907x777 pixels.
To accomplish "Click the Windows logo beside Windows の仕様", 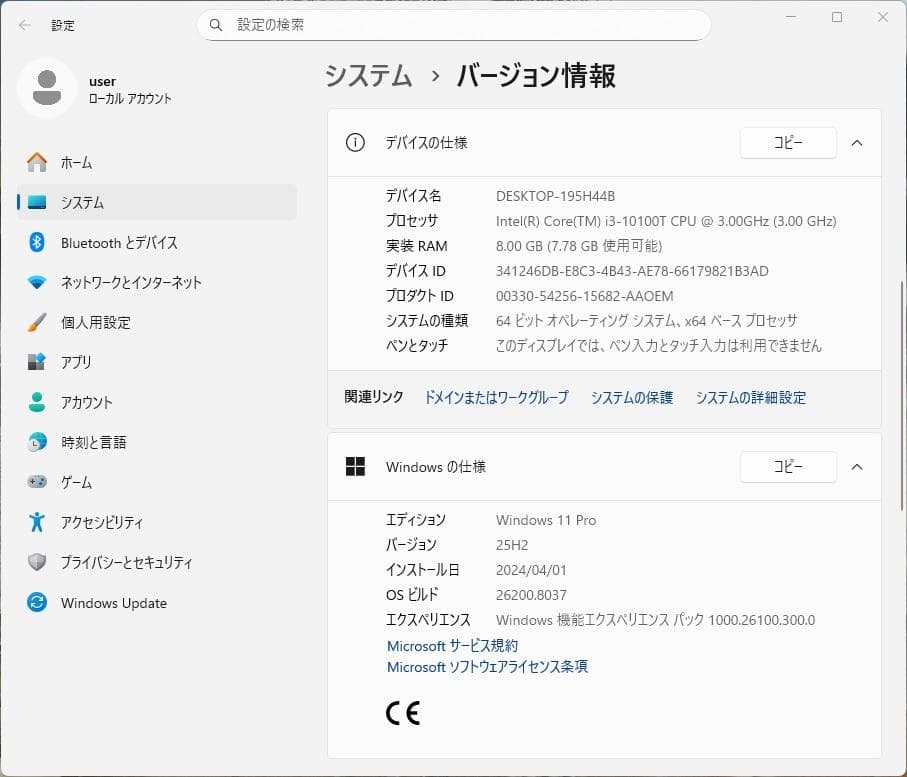I will pyautogui.click(x=355, y=466).
